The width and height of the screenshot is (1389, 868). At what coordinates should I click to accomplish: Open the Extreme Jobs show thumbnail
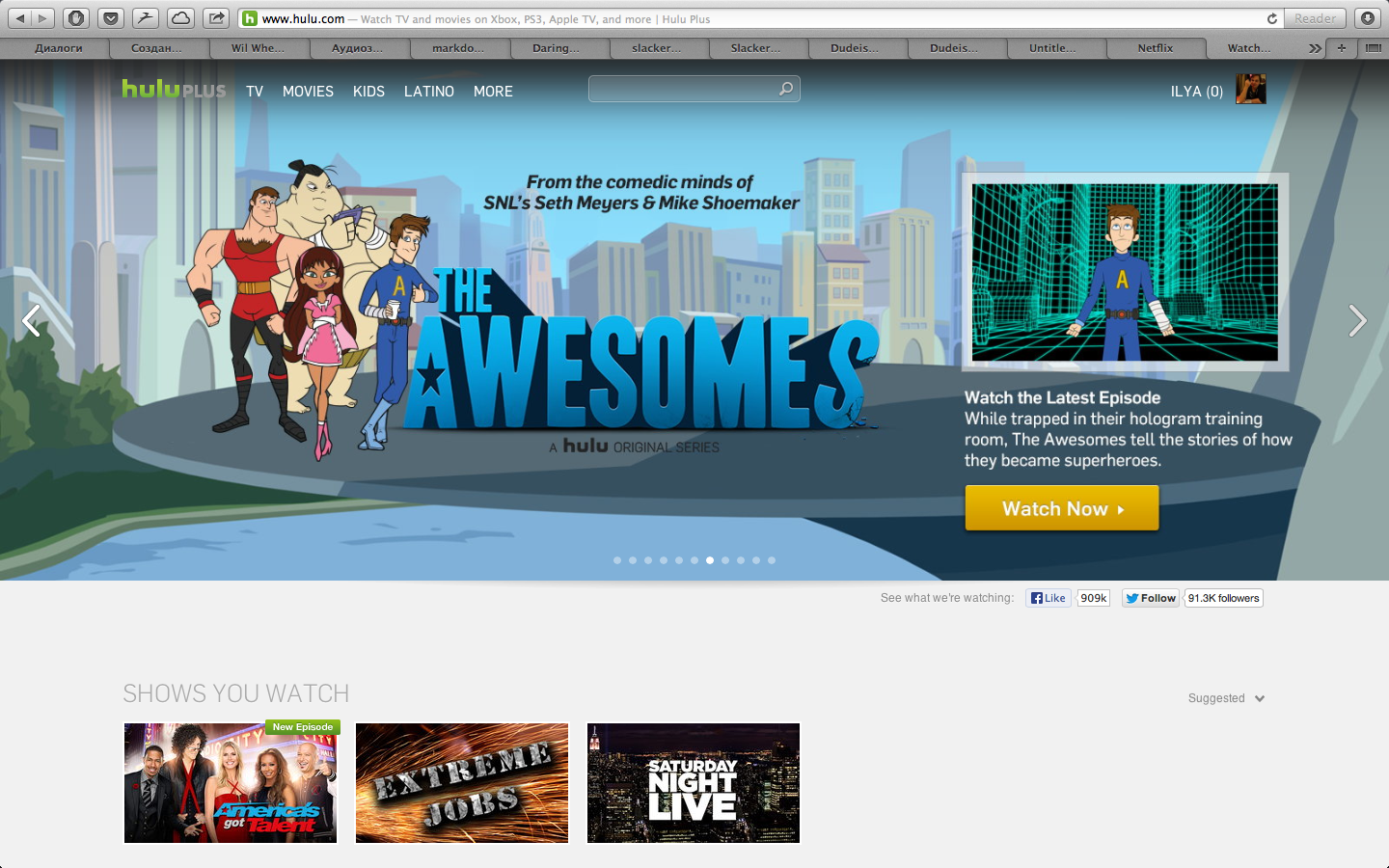462,783
